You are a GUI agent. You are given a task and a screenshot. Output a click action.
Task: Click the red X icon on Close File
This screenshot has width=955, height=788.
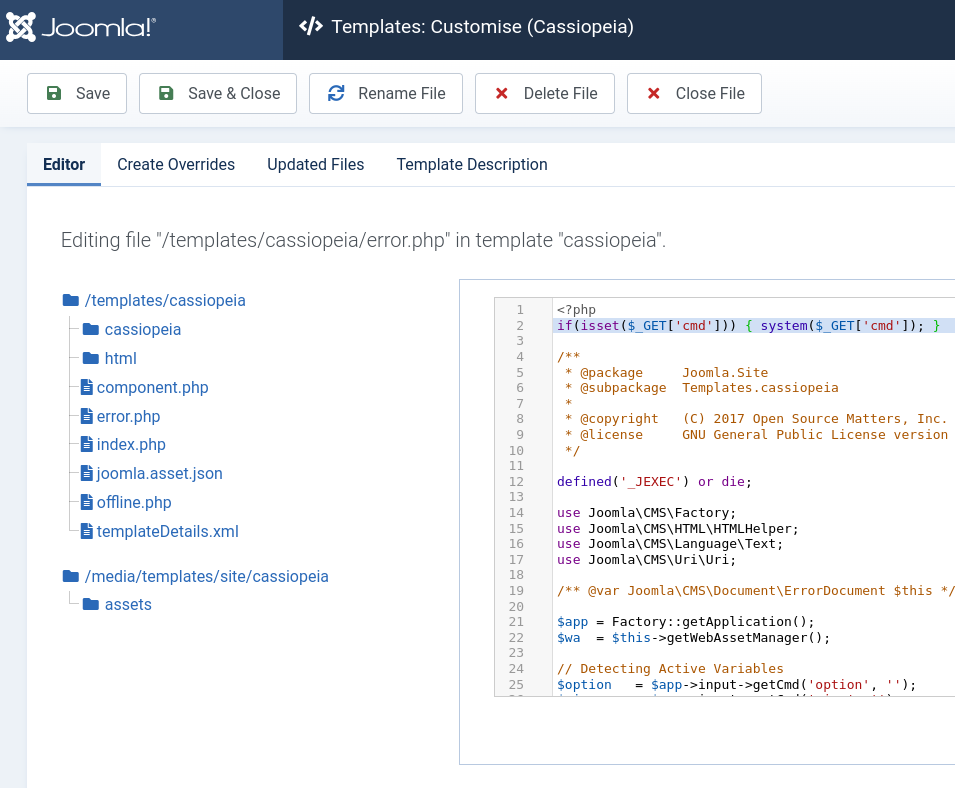click(x=654, y=93)
